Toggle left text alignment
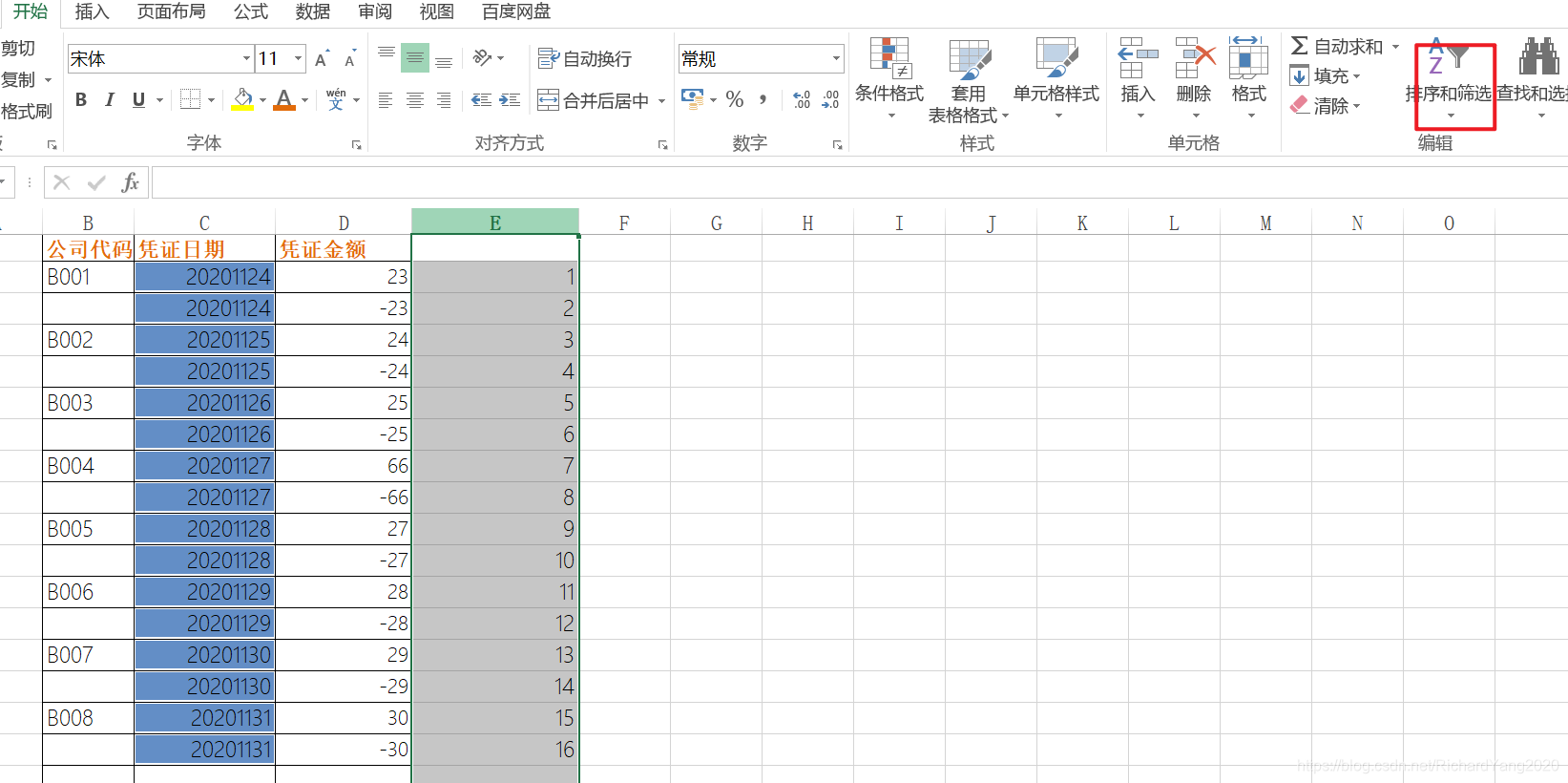The image size is (1568, 783). click(x=386, y=100)
